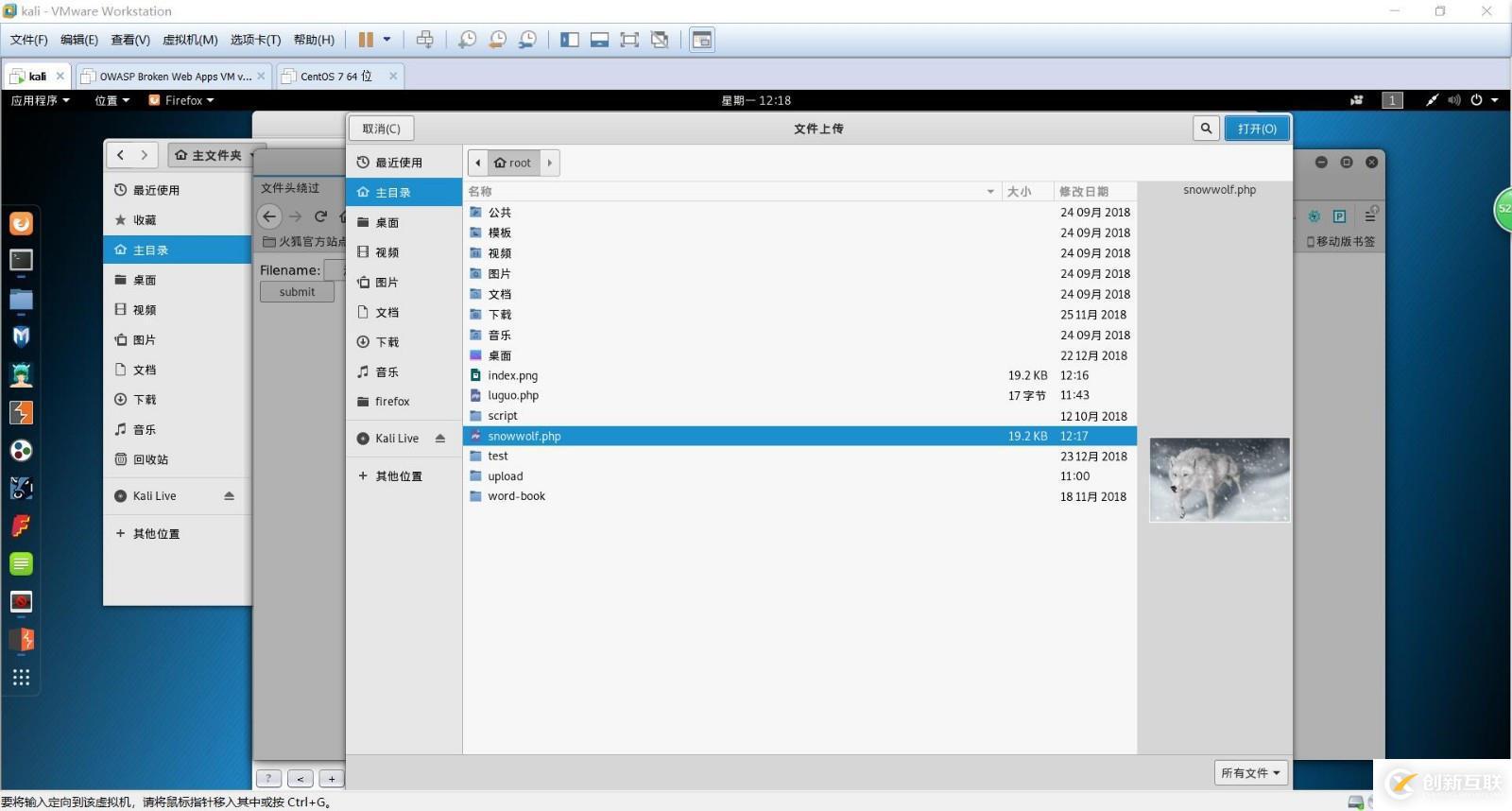
Task: Click the VMware pause virtual machine icon
Action: [366, 40]
